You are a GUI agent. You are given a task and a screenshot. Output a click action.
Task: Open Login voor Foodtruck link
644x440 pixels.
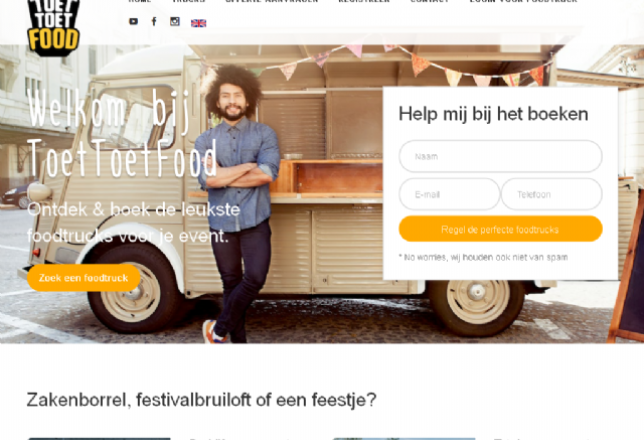(523, 1)
